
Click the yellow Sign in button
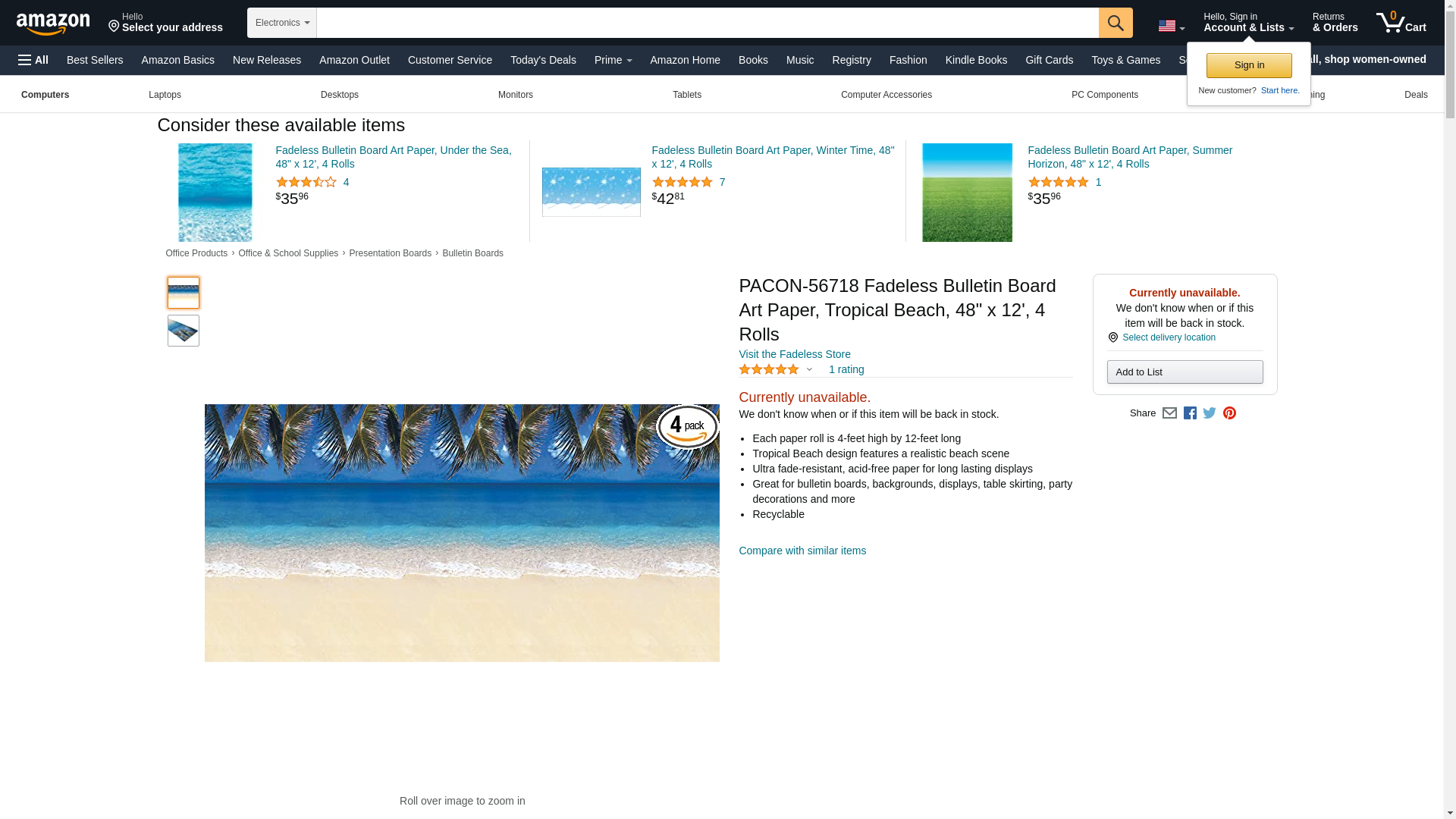point(1248,65)
